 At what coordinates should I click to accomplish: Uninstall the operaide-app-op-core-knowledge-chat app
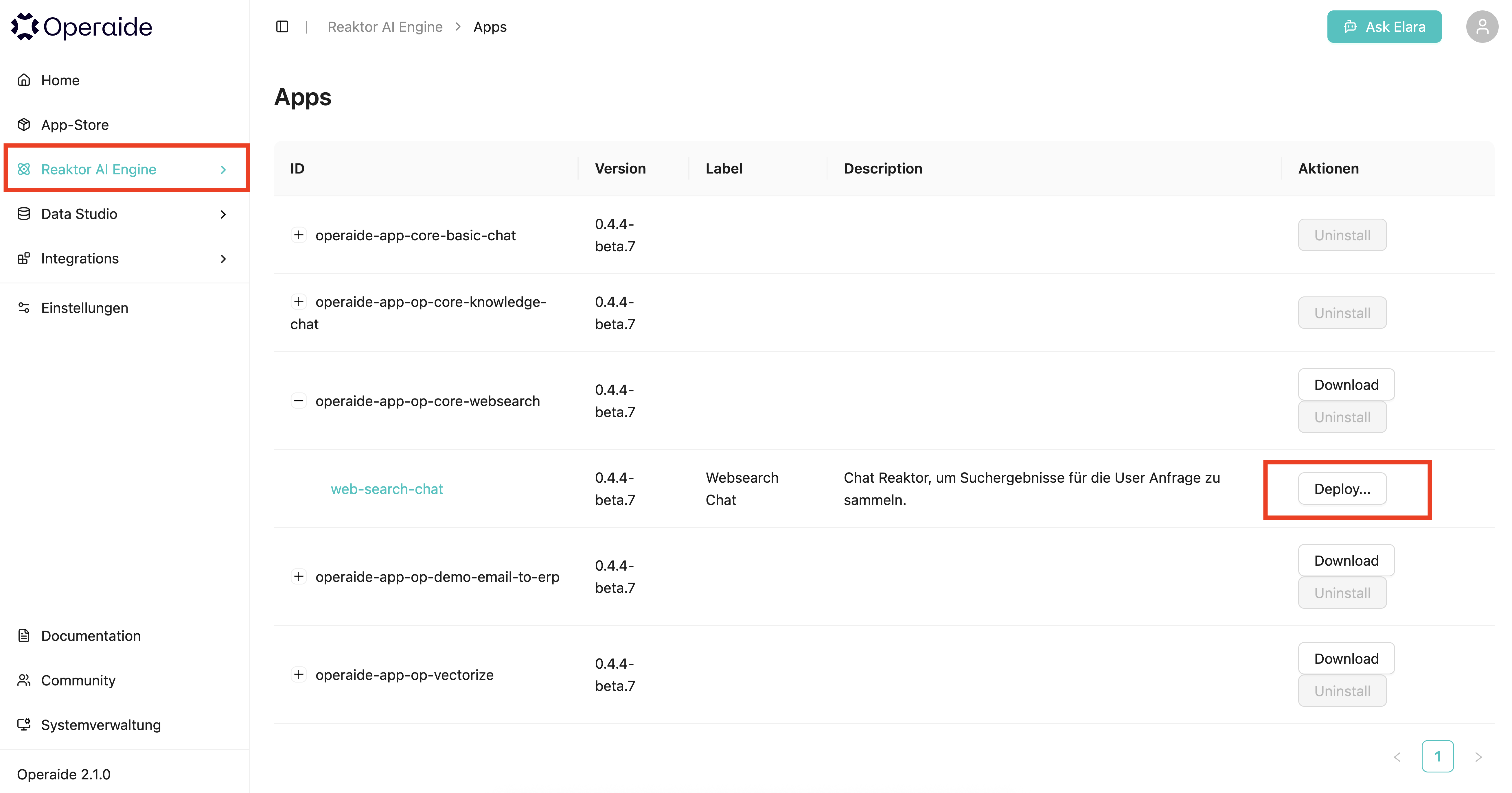pos(1342,313)
